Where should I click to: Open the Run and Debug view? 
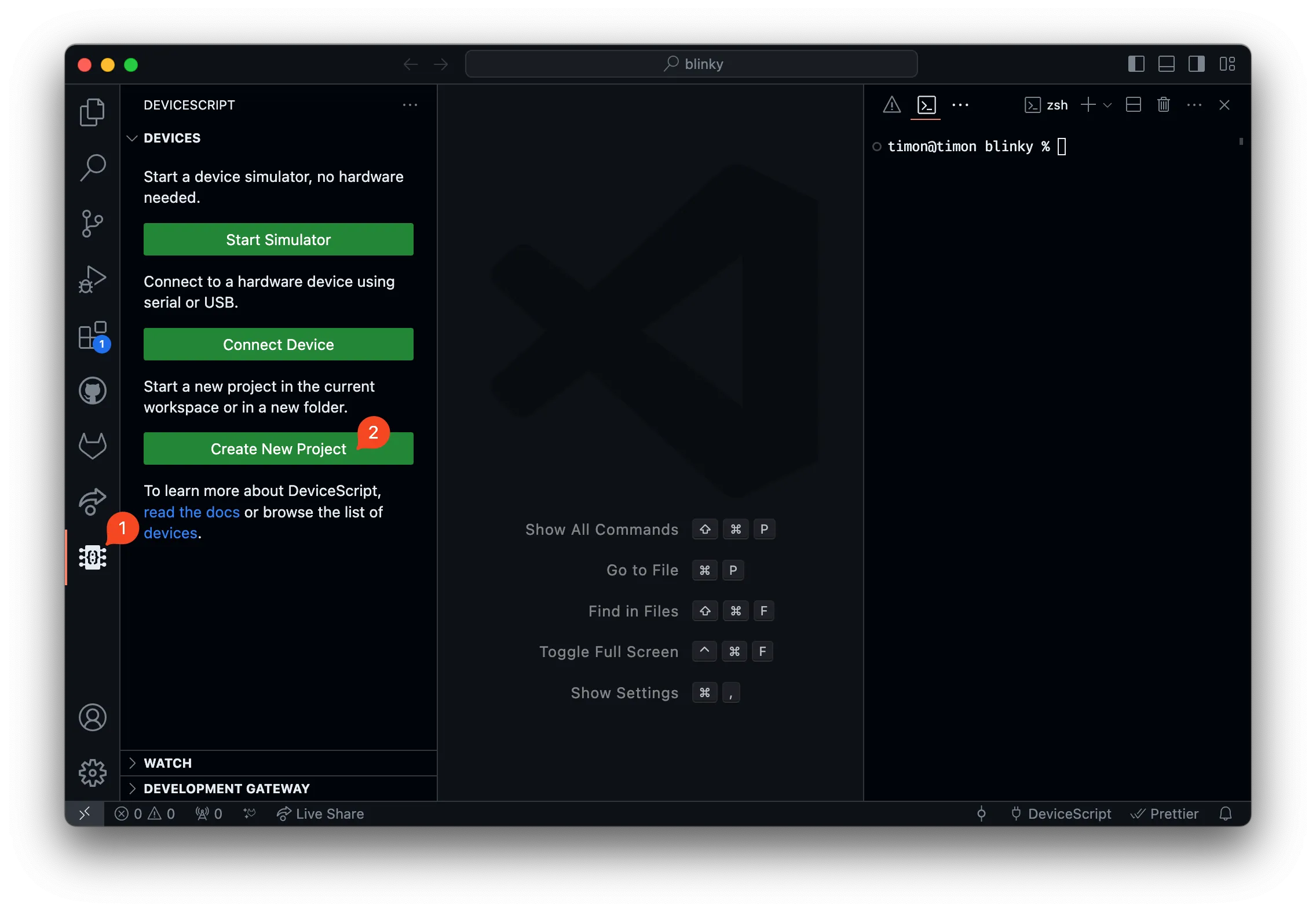pos(93,279)
